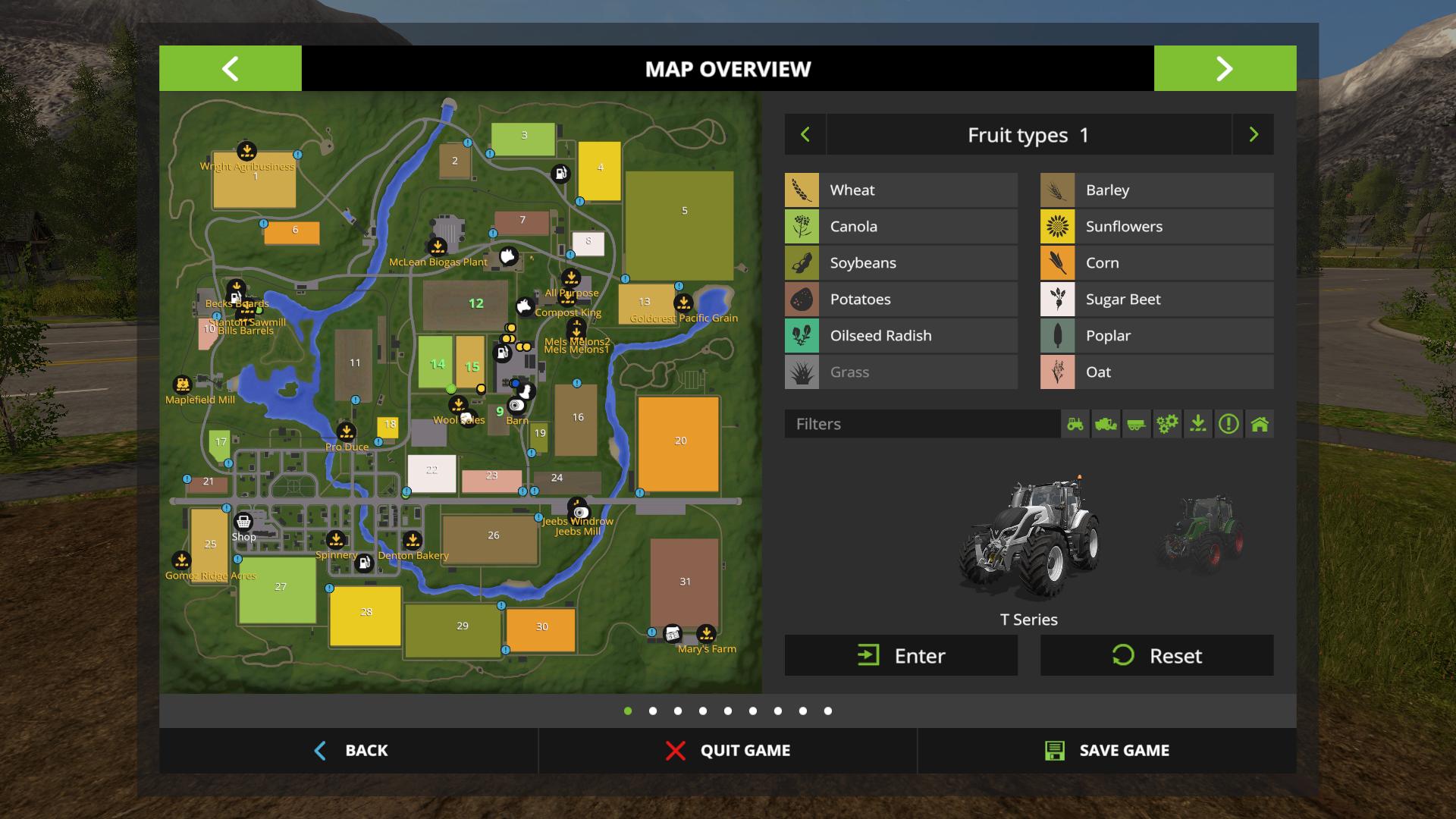Image resolution: width=1456 pixels, height=819 pixels.
Task: Toggle Wheat fruit type selection
Action: pyautogui.click(x=901, y=189)
